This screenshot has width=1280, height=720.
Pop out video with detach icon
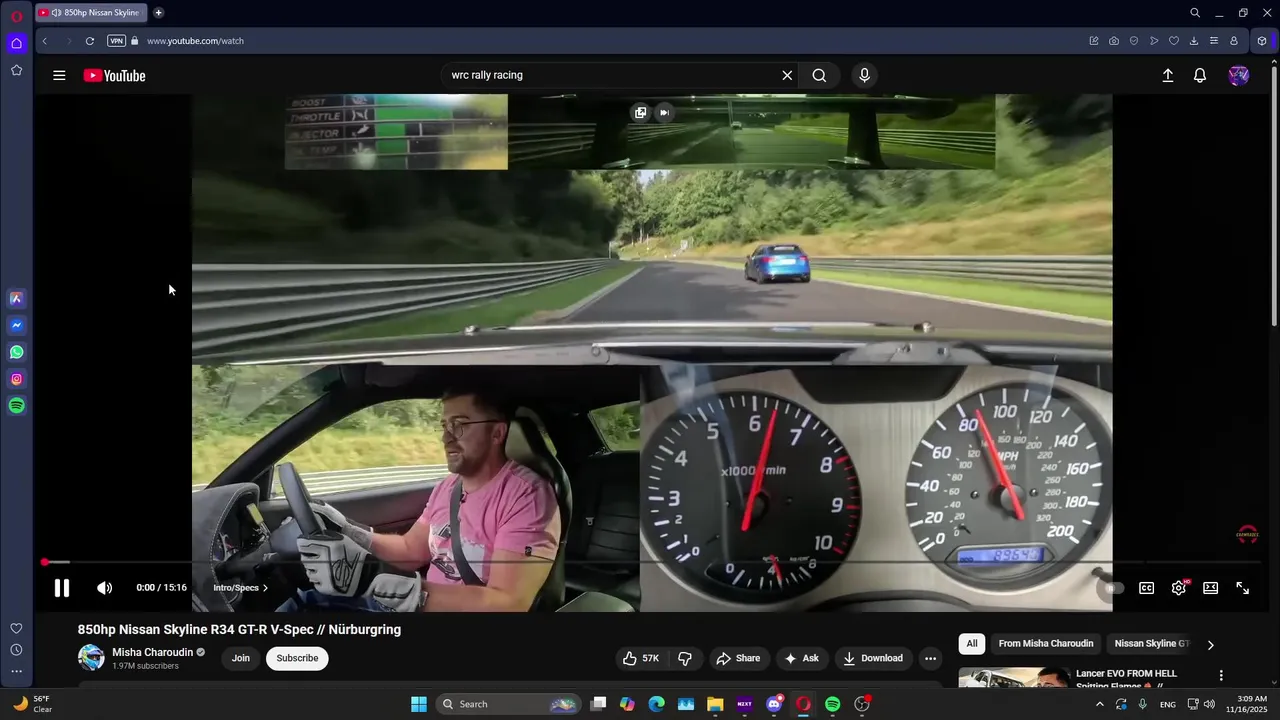tap(640, 112)
